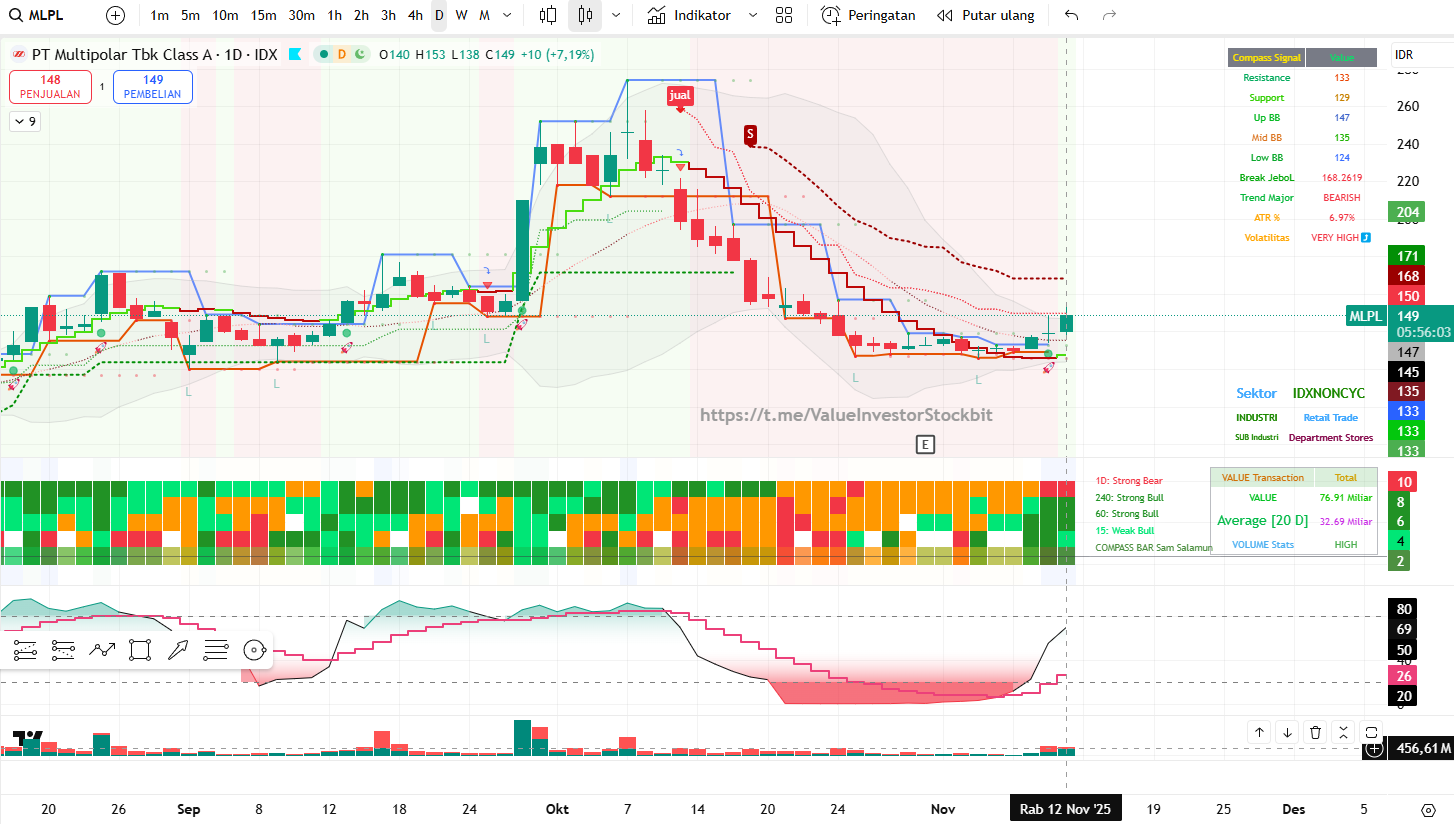Click the plus button on price scale
The image size is (1454, 824).
(x=1374, y=748)
